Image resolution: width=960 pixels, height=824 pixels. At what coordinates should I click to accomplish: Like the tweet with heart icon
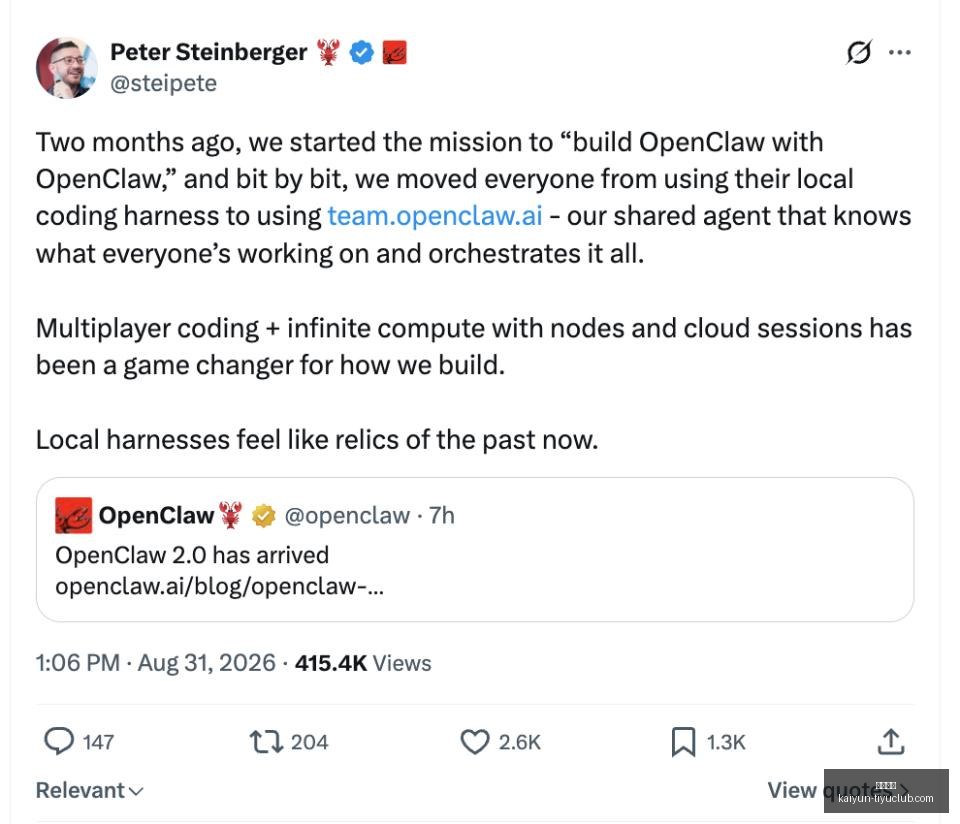click(474, 741)
